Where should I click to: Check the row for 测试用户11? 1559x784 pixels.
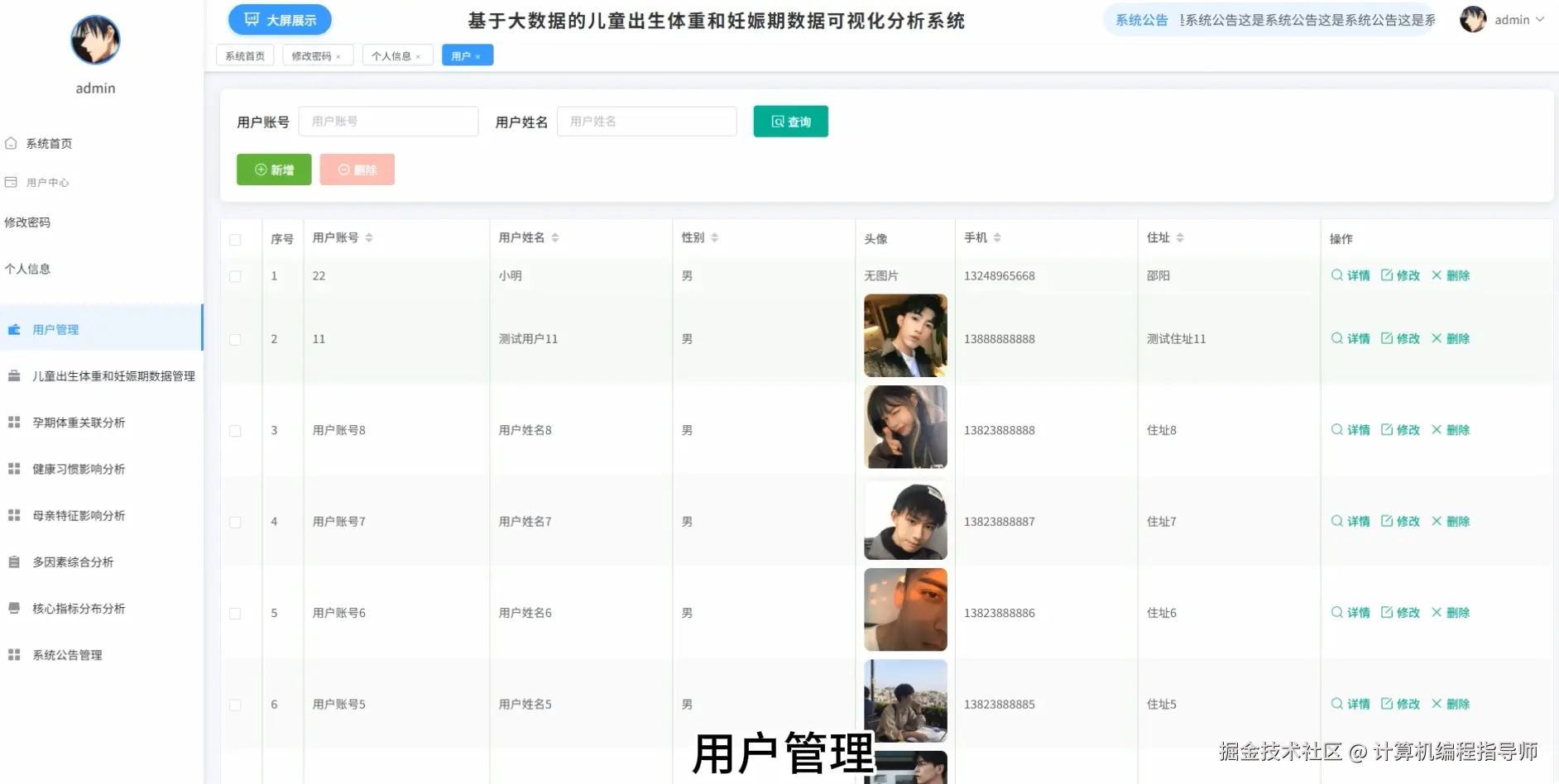(x=235, y=339)
